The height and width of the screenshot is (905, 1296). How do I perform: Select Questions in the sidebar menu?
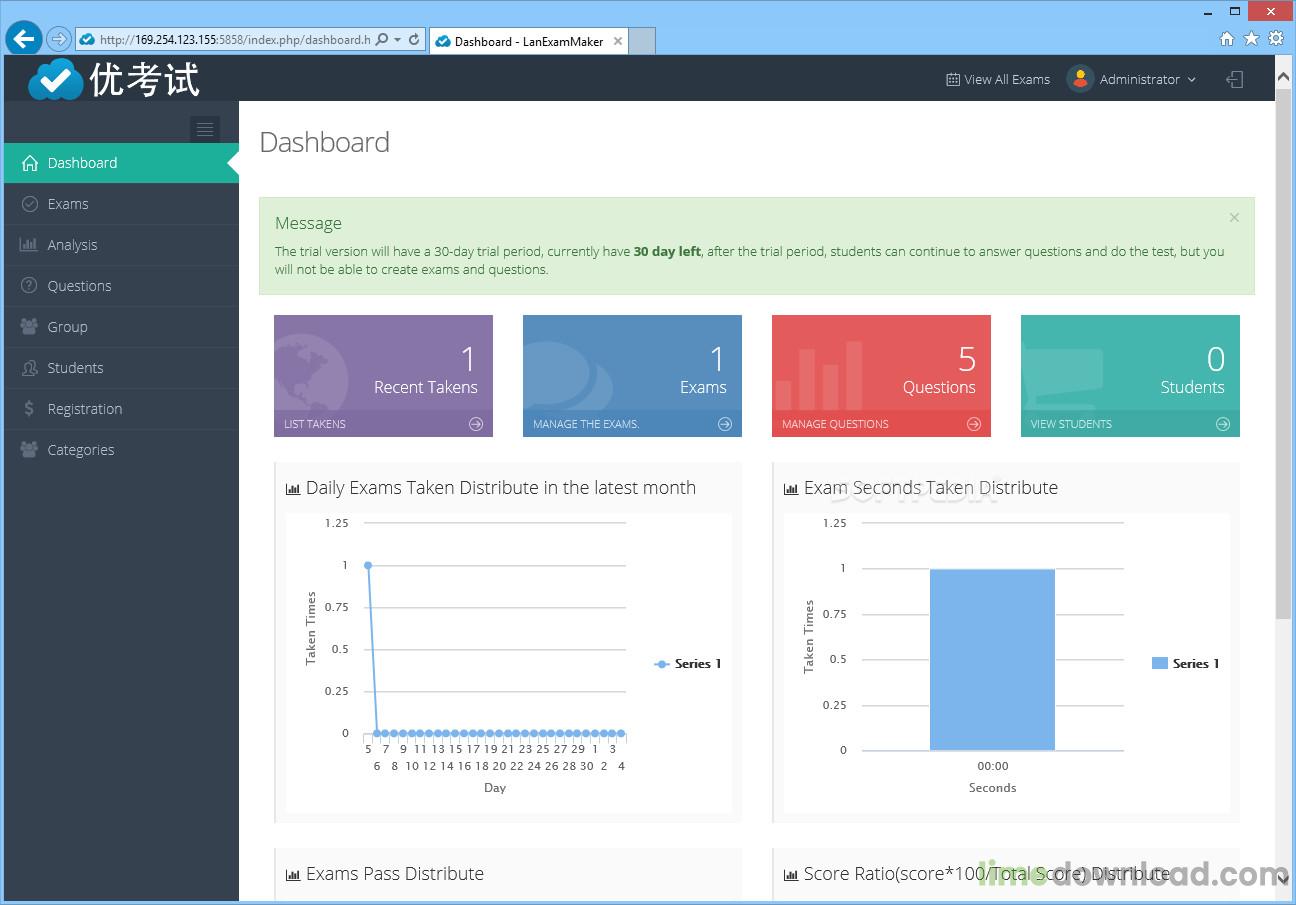click(x=79, y=286)
